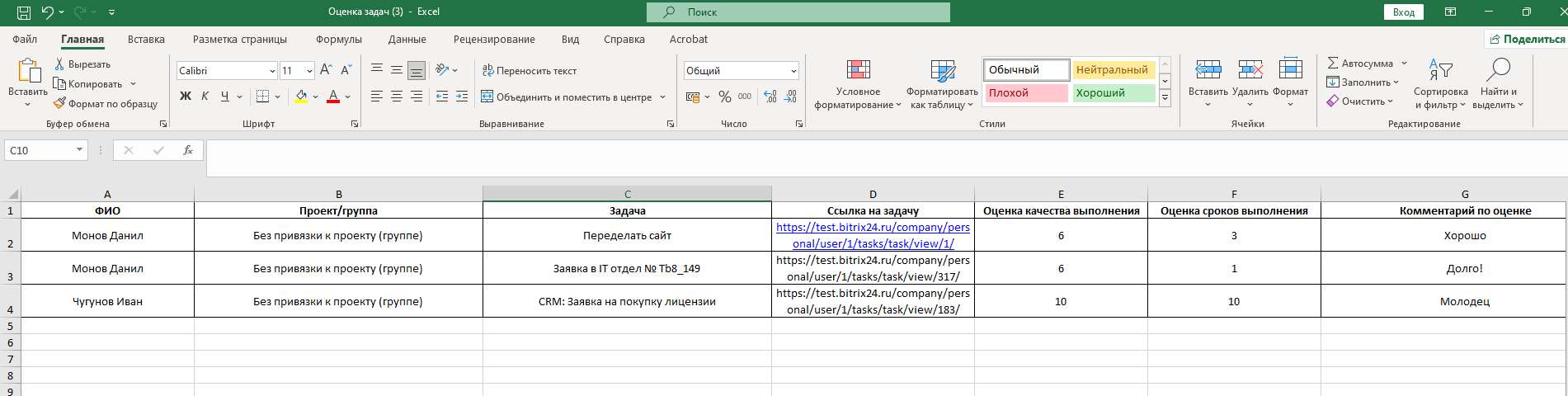Click the Save icon in title bar
Viewport: 1568px width, 396px height.
(x=24, y=12)
